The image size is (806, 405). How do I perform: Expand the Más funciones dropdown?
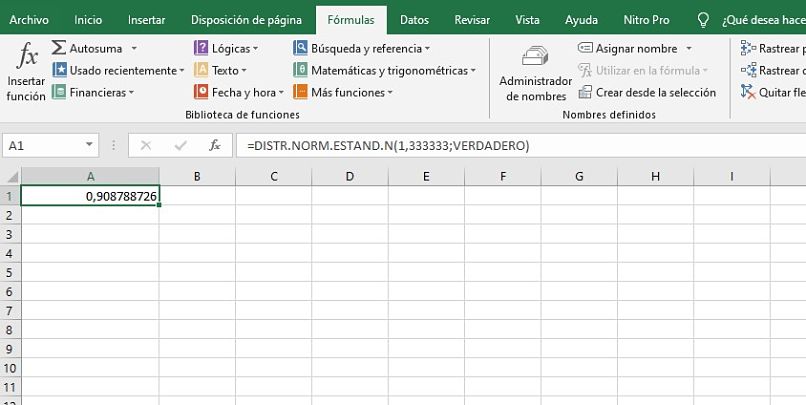(x=390, y=93)
